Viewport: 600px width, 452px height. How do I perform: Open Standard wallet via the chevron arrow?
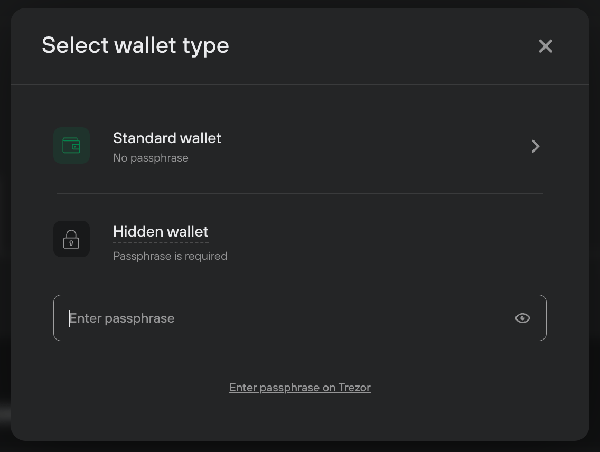coord(535,146)
